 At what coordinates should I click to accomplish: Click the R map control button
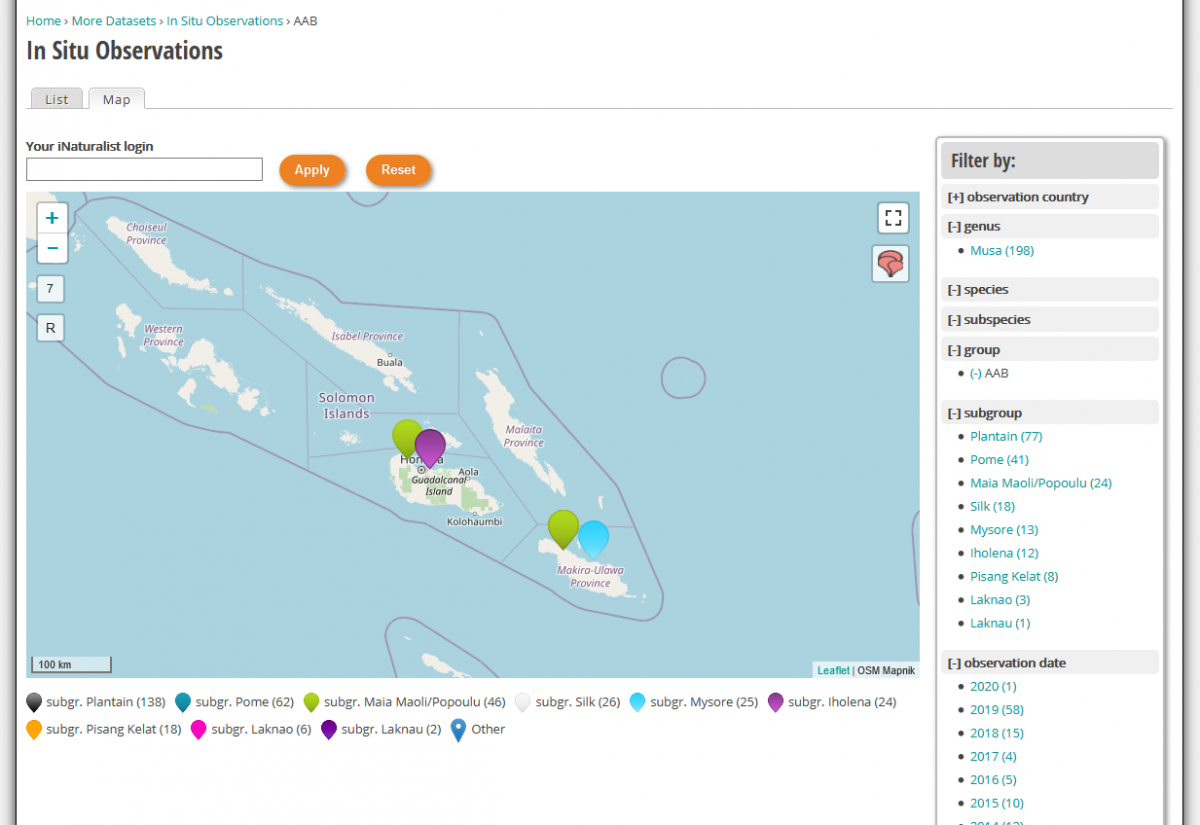coord(50,327)
